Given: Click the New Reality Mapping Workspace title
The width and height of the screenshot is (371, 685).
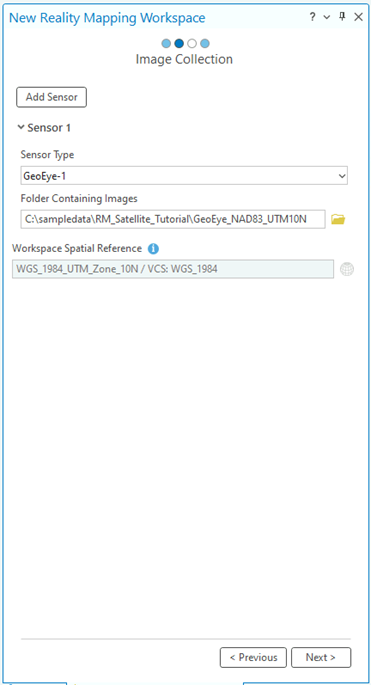Looking at the screenshot, I should tap(107, 18).
